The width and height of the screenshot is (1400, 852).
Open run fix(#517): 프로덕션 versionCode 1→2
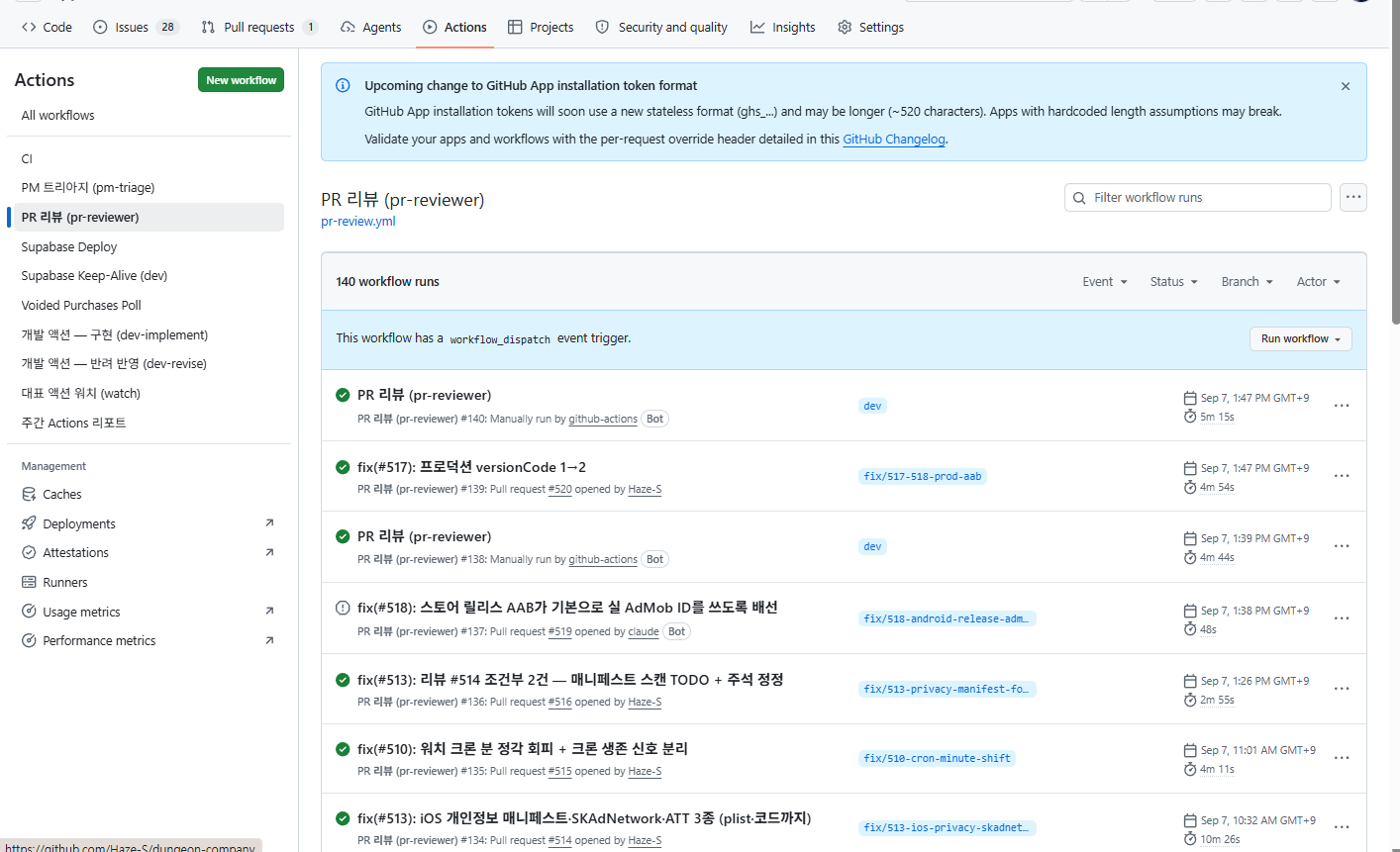pyautogui.click(x=471, y=467)
